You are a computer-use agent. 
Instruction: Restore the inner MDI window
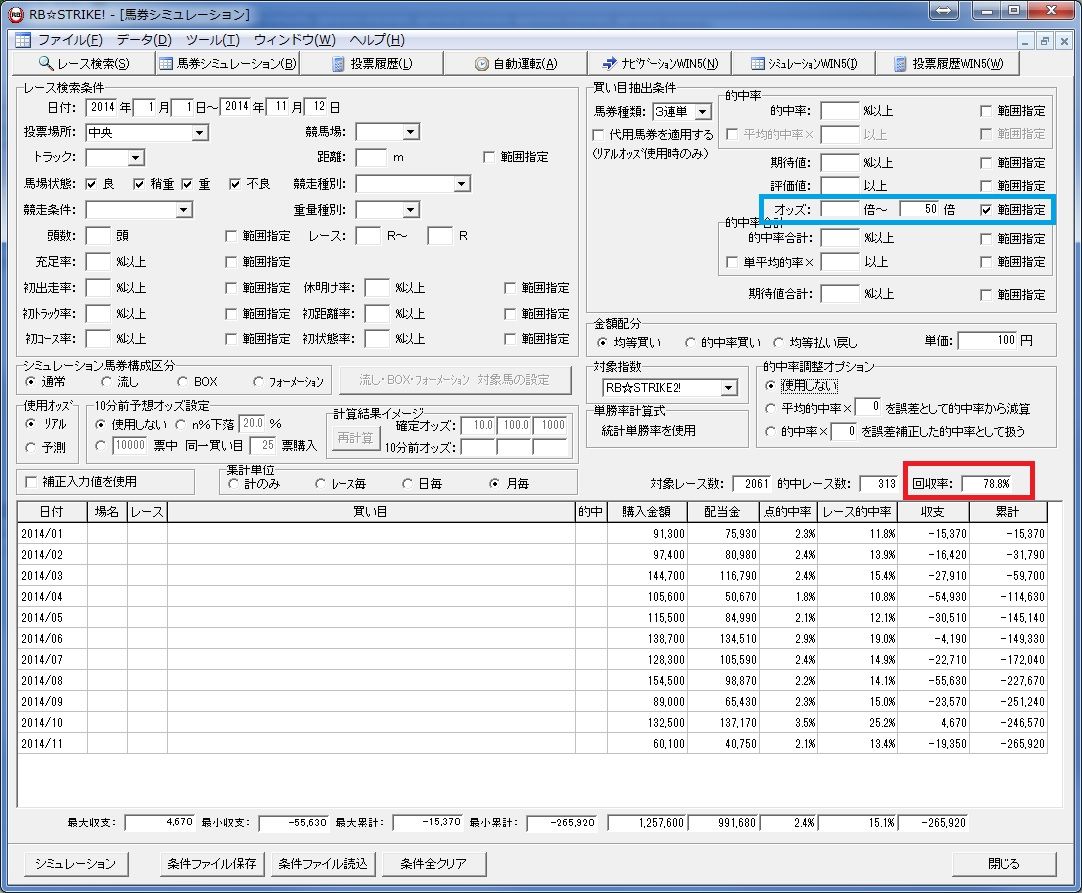coord(1045,41)
